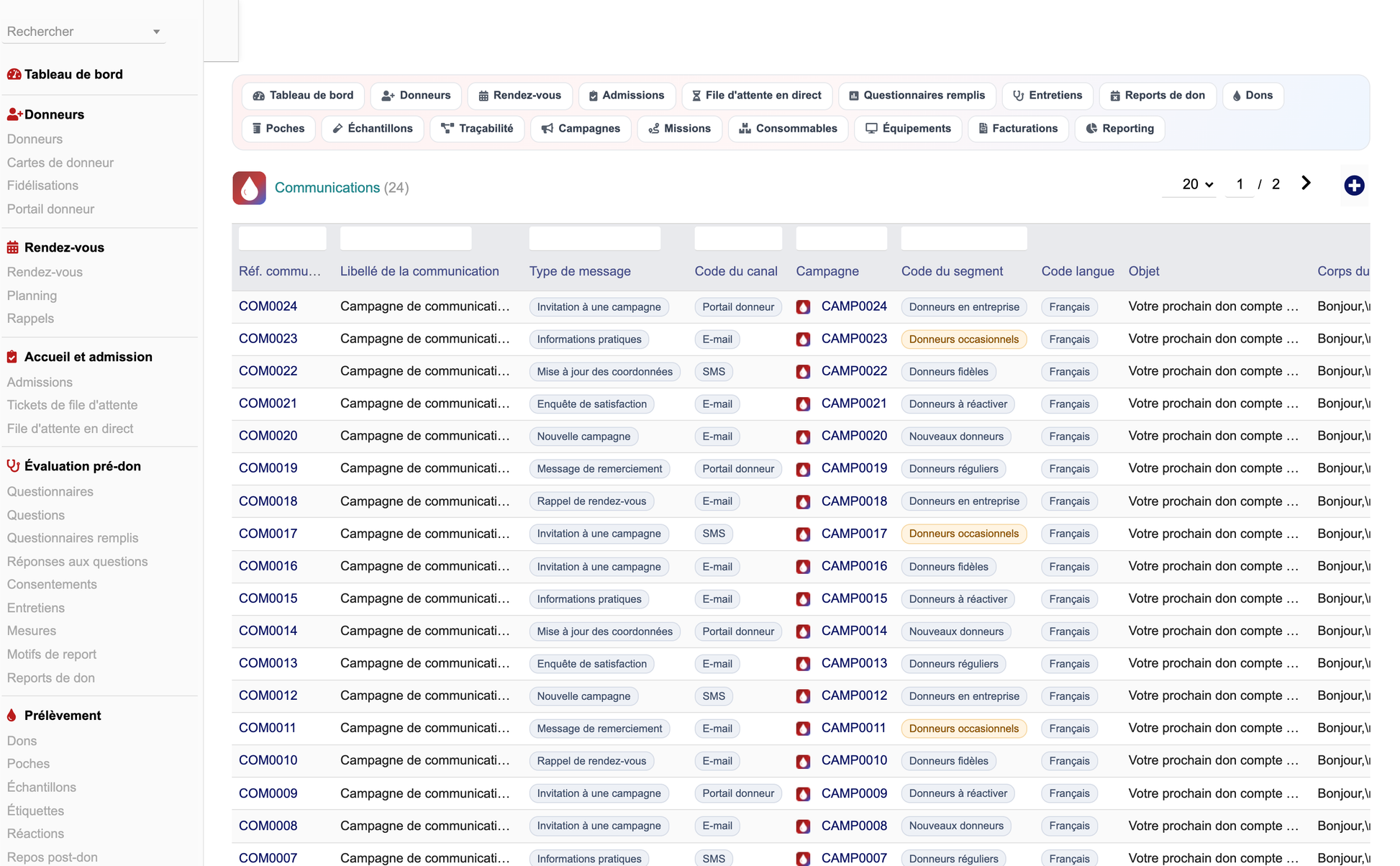Click the Prélèvement blood drop icon in the sidebar
Viewport: 1400px width, 866px height.
tap(12, 716)
